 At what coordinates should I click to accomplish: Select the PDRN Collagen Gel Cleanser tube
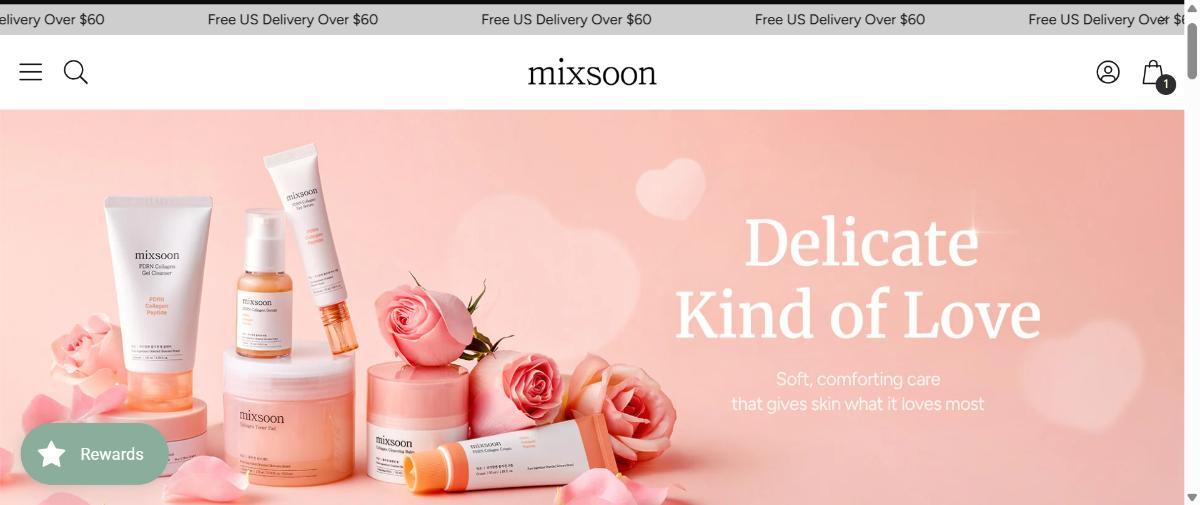158,302
